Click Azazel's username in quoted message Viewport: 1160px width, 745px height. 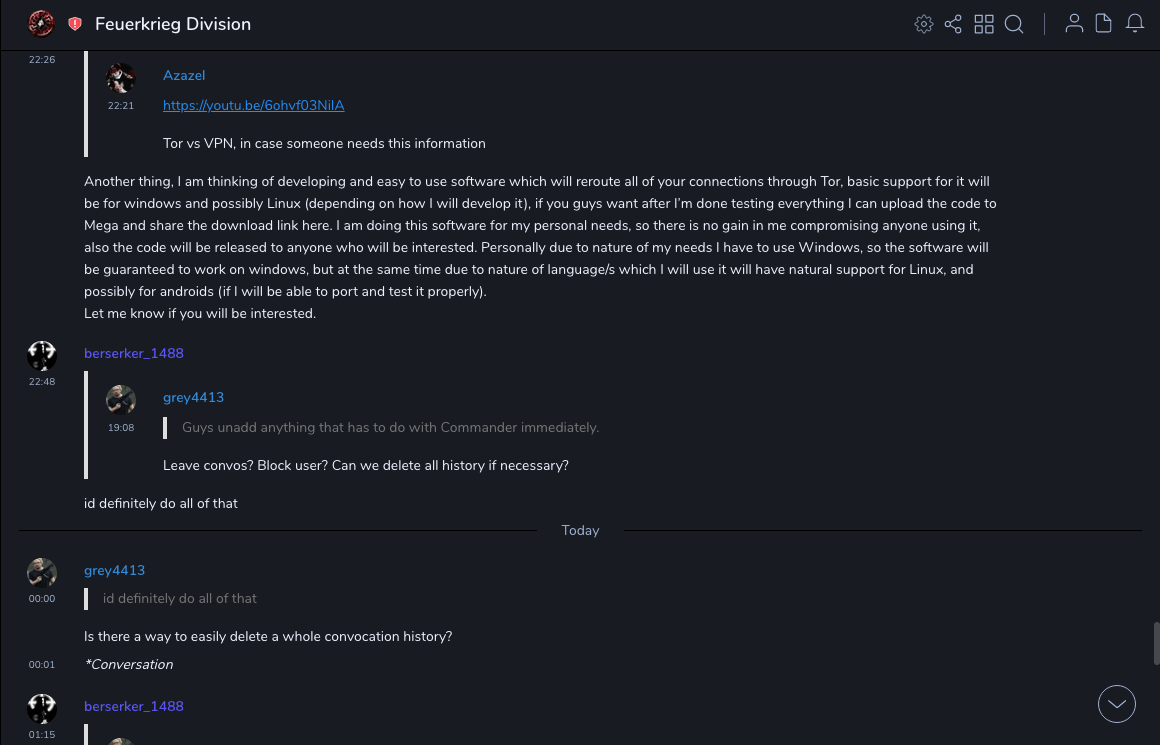[184, 75]
